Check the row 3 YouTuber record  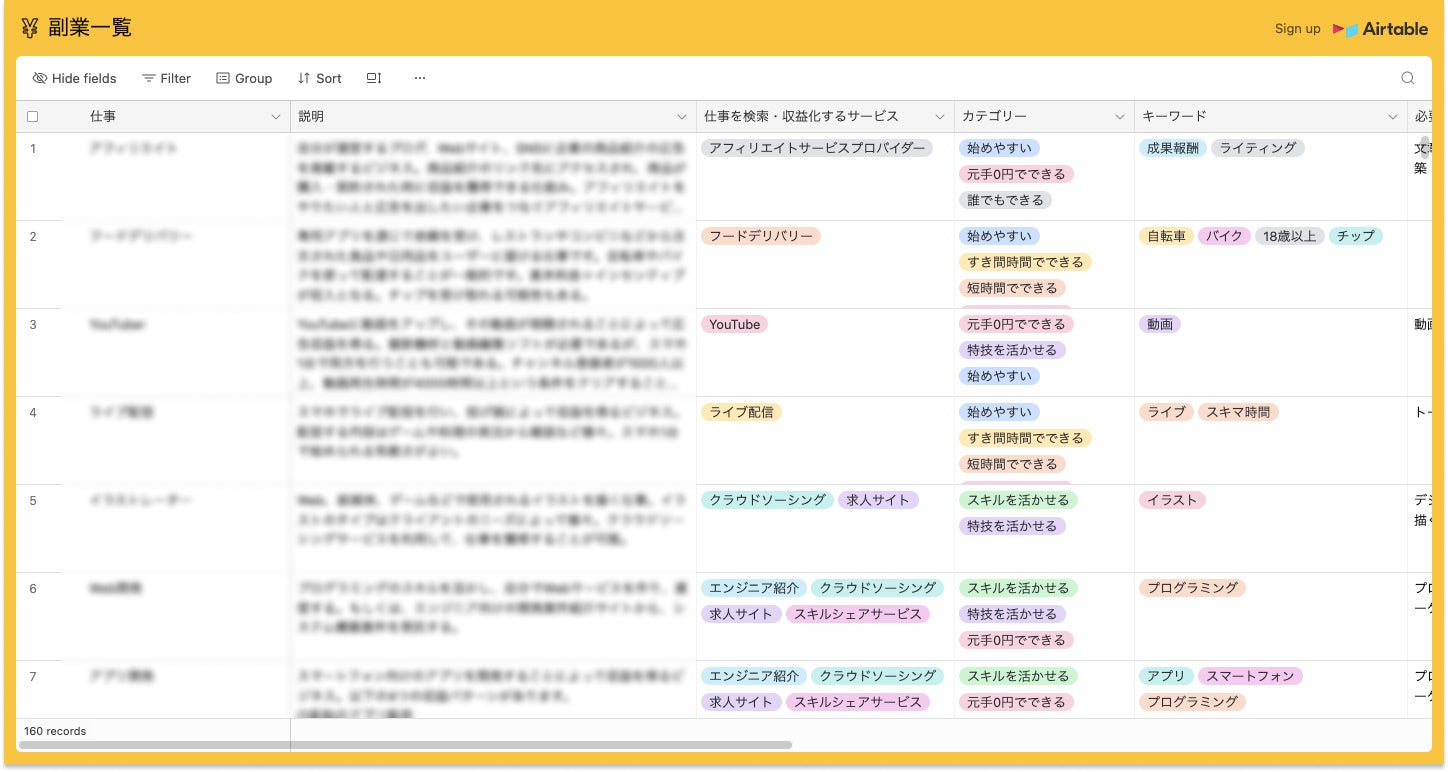33,325
